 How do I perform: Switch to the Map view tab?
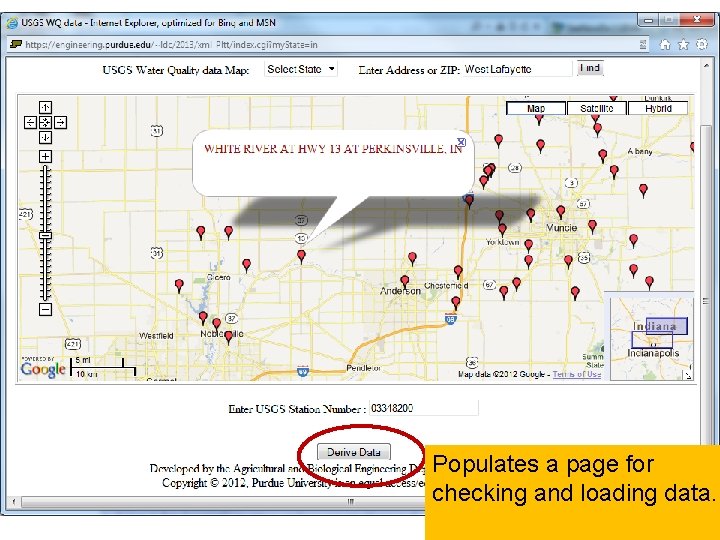point(536,108)
